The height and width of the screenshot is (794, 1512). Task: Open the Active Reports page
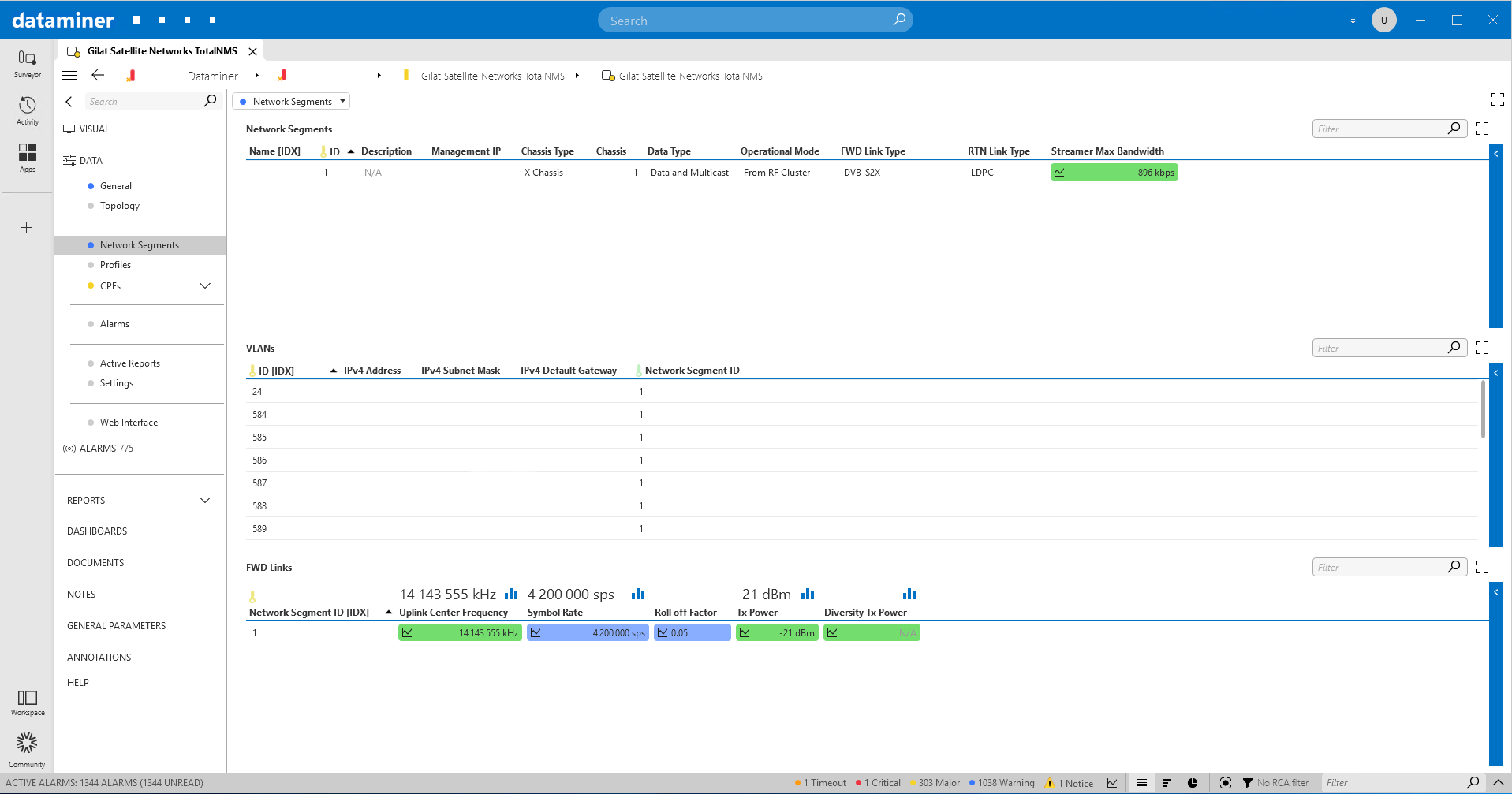129,363
